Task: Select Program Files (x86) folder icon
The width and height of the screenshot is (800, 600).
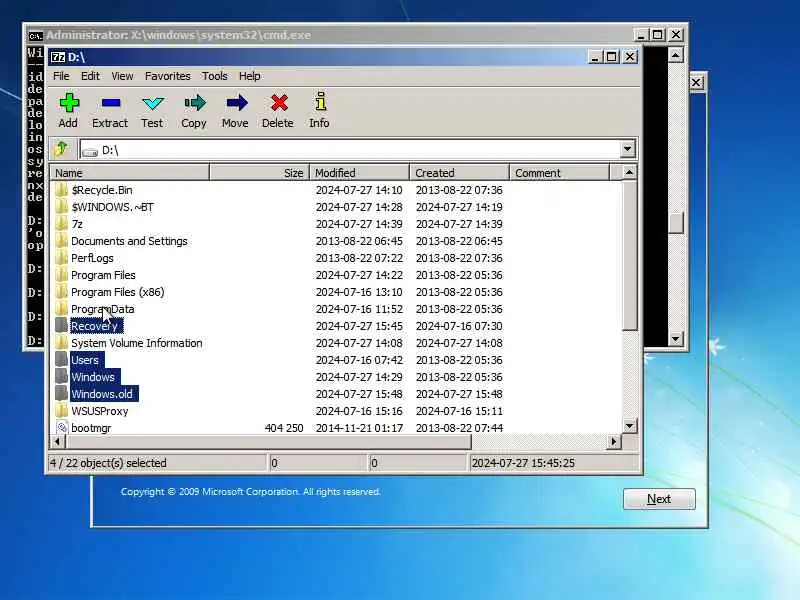Action: tap(61, 292)
